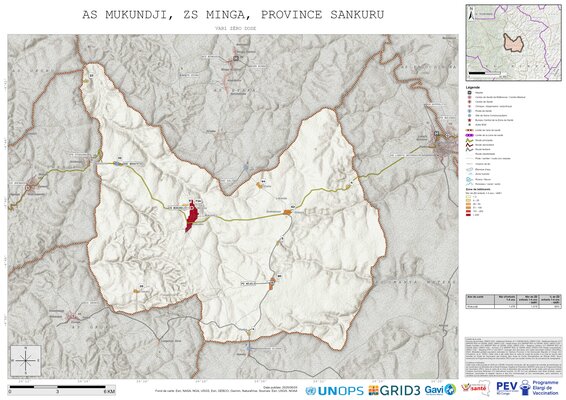Image resolution: width=566 pixels, height=400 pixels.
Task: Click the compass rose on the map
Action: point(26,360)
